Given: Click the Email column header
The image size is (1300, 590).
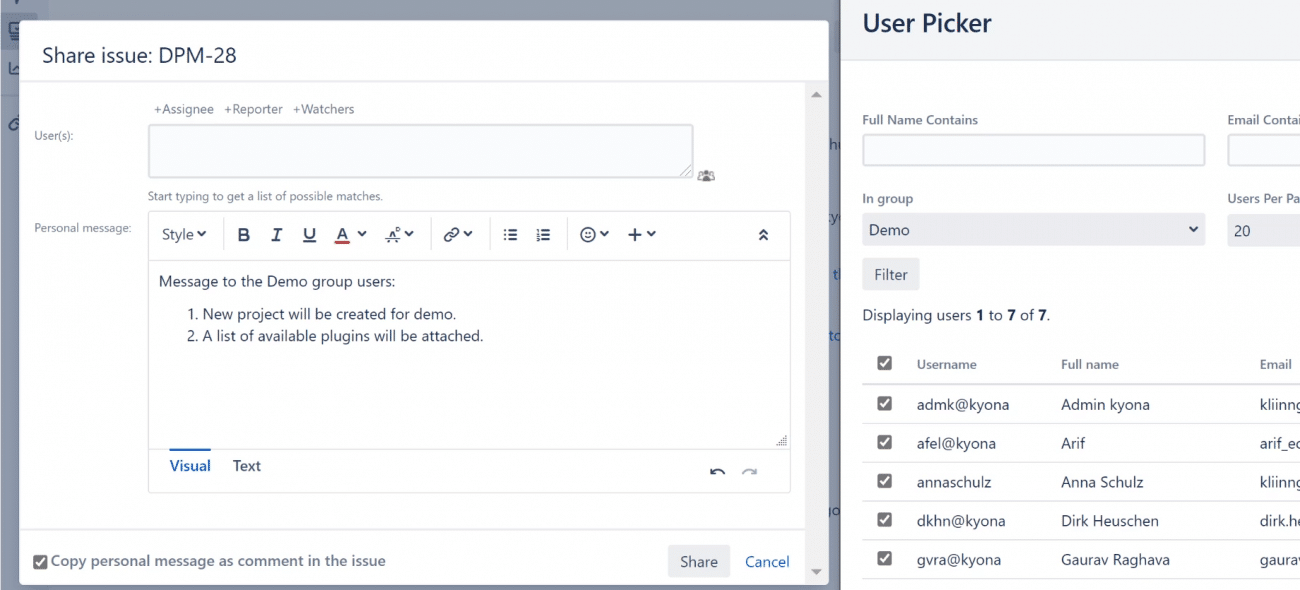Looking at the screenshot, I should (x=1276, y=365).
